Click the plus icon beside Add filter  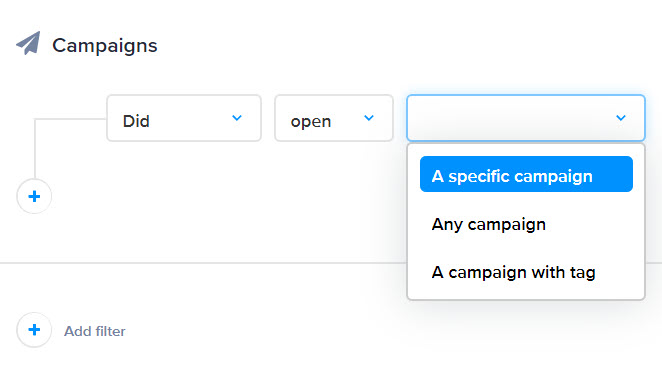click(x=34, y=330)
